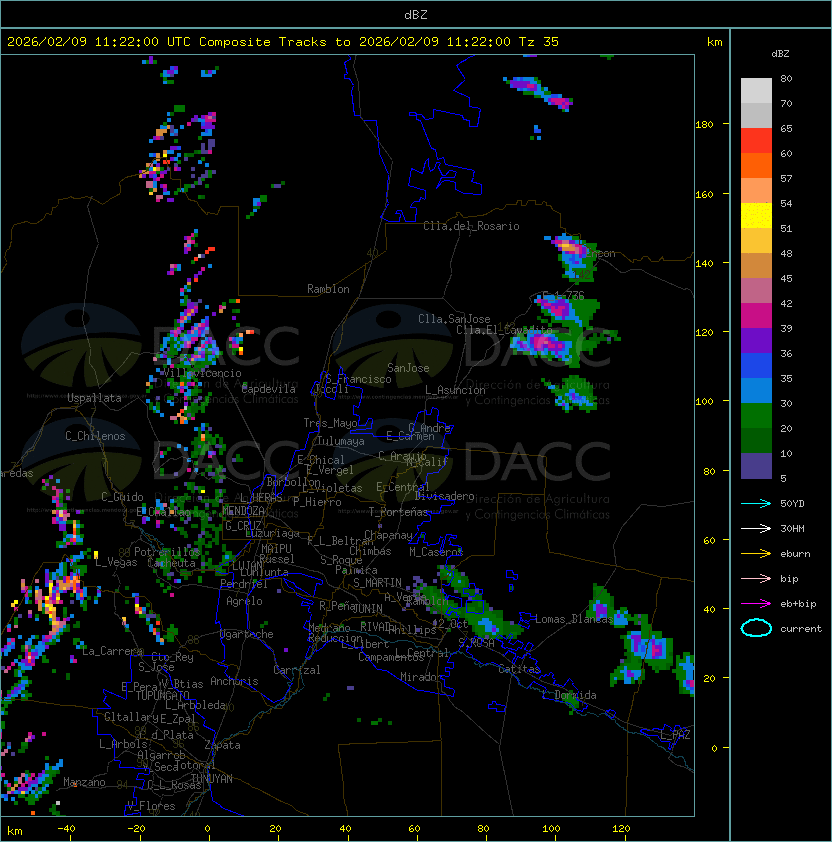Click the 'Villavicencio' map label
Image resolution: width=832 pixels, height=842 pixels.
202,373
